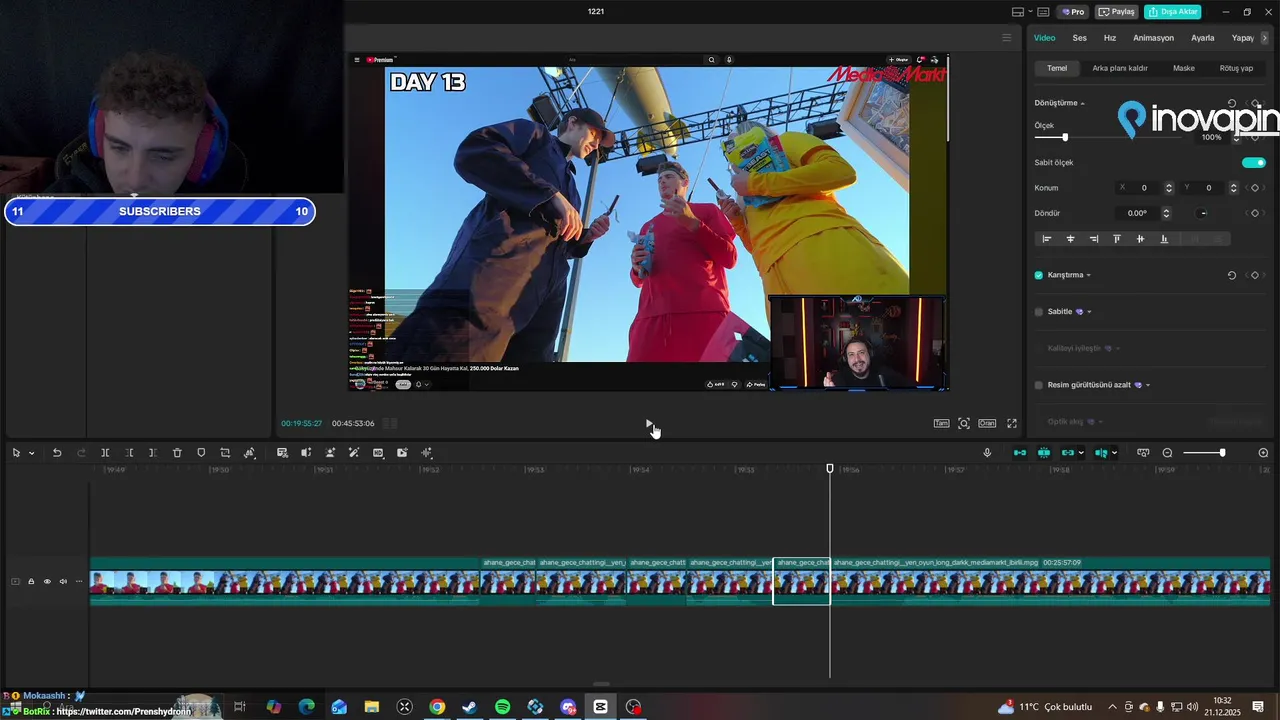
Task: Click the Delete left (trim start) tool
Action: click(129, 453)
